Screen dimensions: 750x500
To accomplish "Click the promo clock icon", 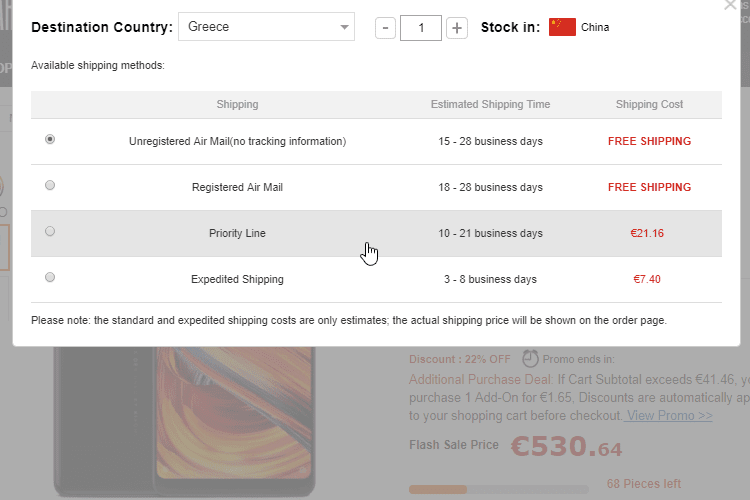I will pos(530,358).
